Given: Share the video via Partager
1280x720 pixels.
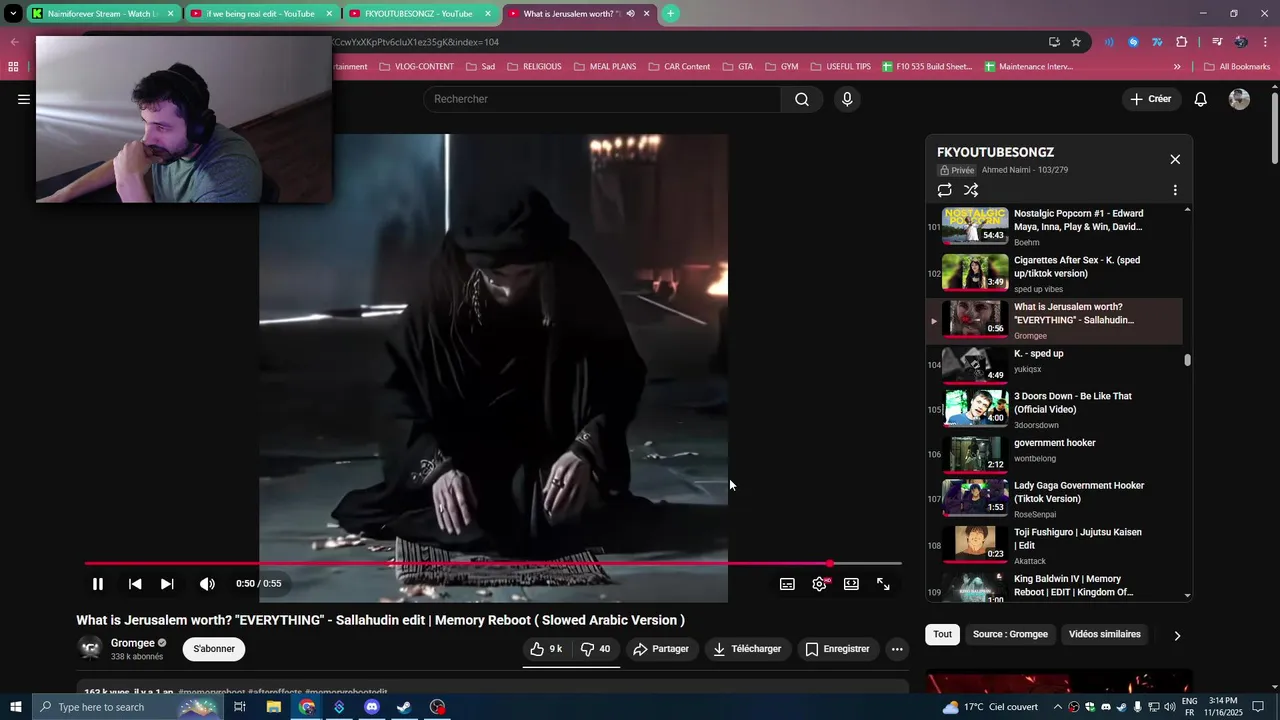Looking at the screenshot, I should click(x=661, y=649).
